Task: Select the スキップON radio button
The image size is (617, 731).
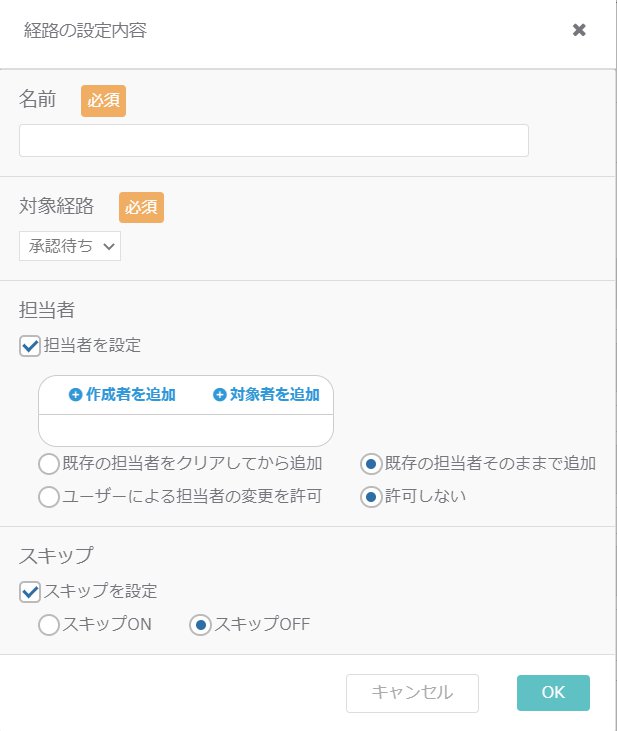Action: (x=49, y=625)
